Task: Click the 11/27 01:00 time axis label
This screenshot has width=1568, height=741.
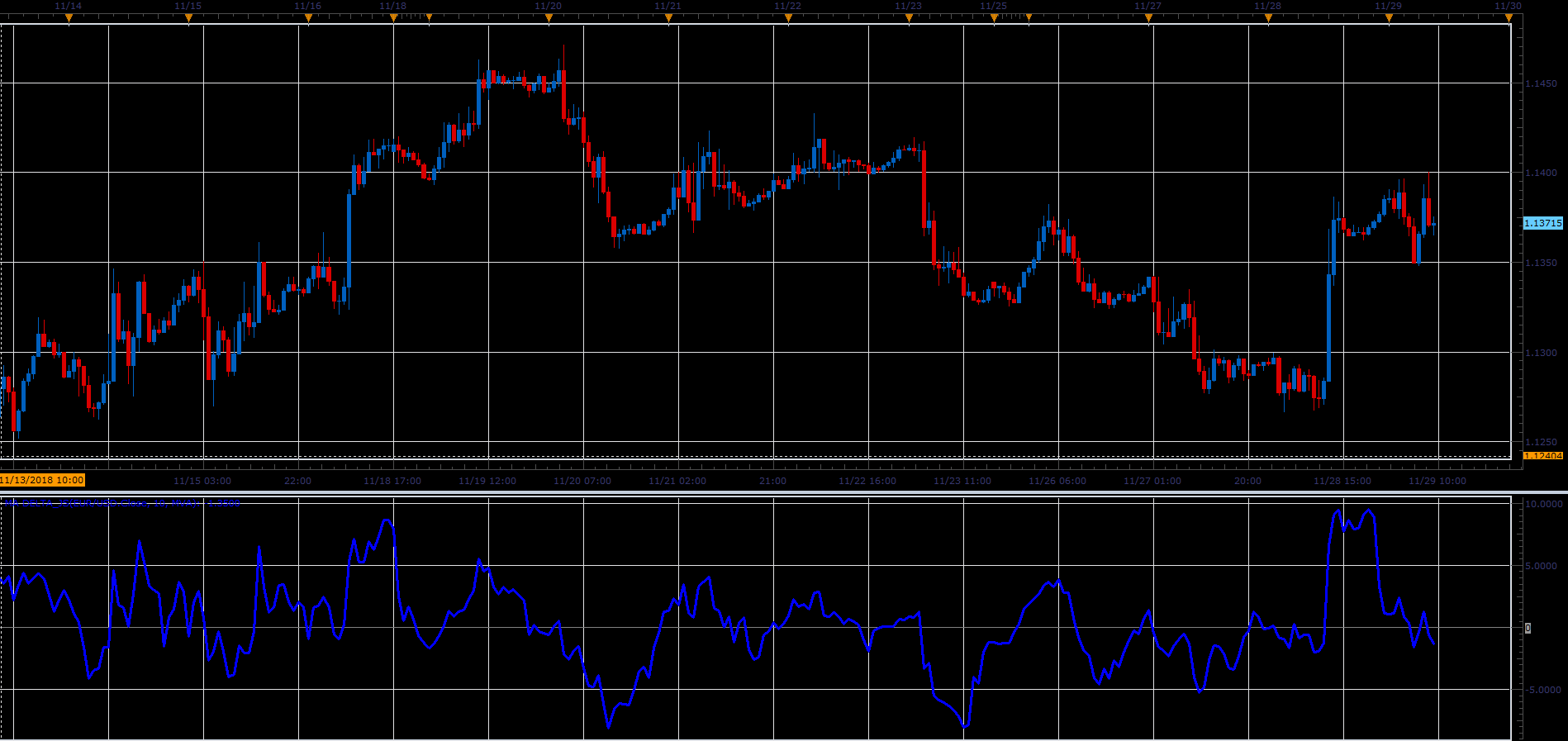Action: [1152, 481]
